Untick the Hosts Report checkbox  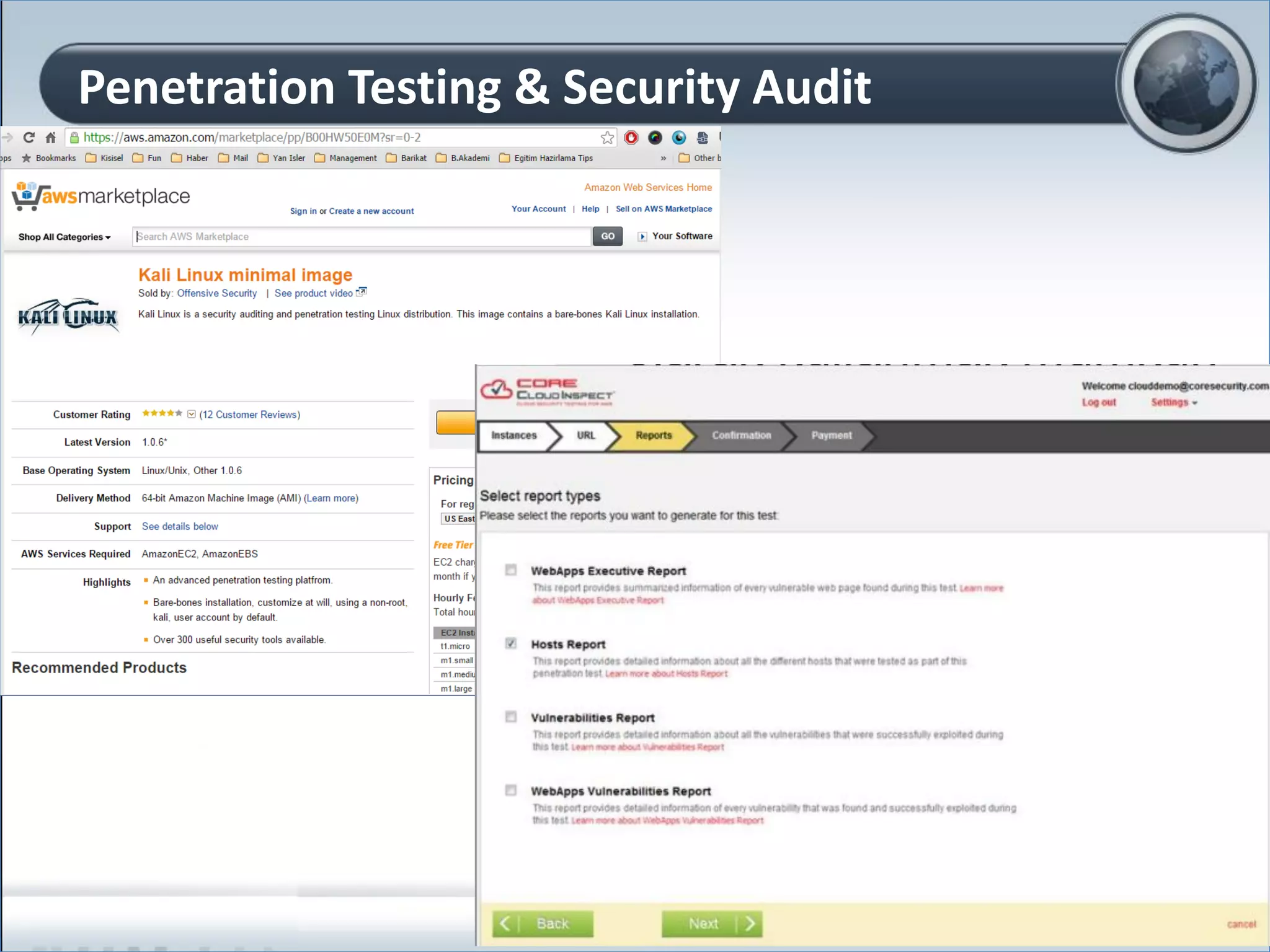click(510, 643)
